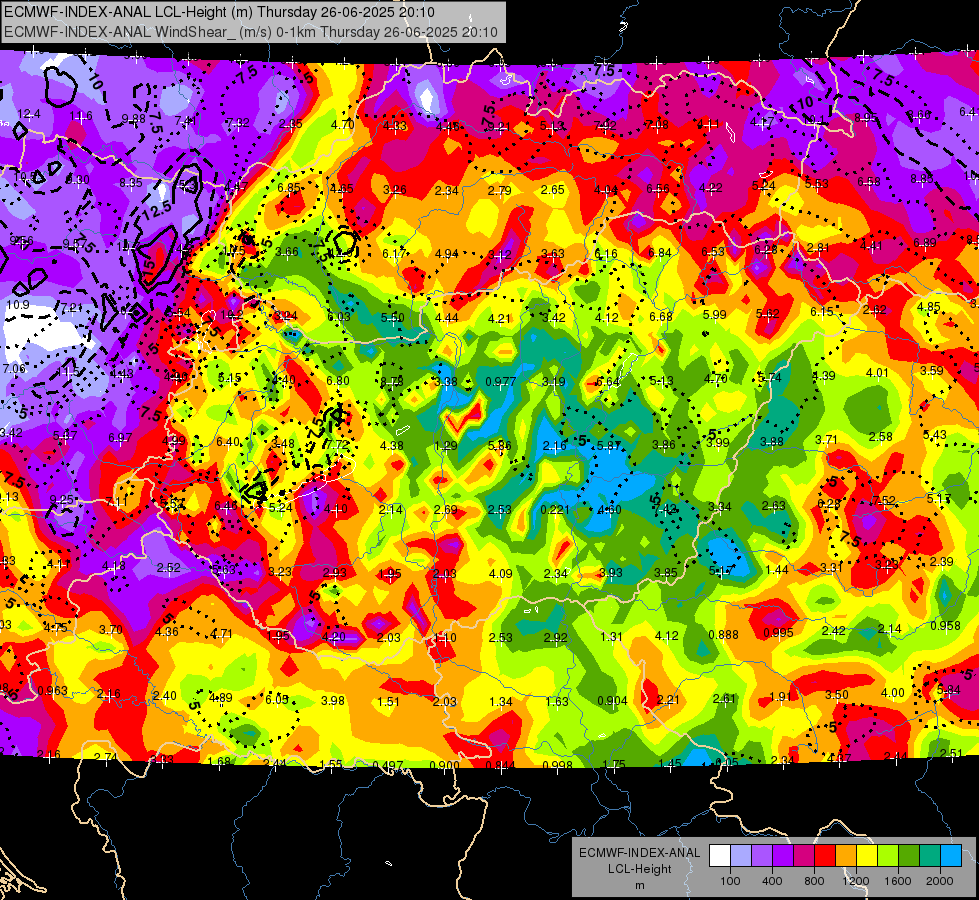Select the grid value 6.89
This screenshot has width=979, height=900.
click(925, 243)
